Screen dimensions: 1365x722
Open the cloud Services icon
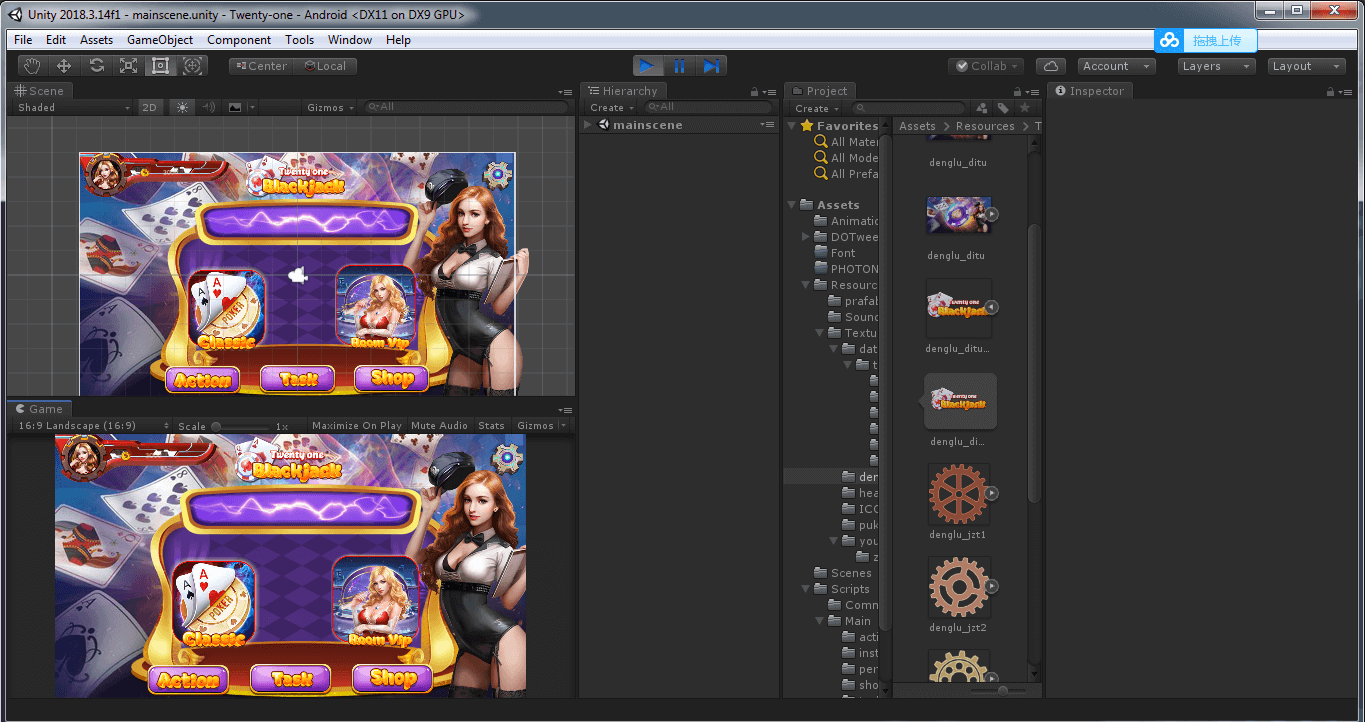pyautogui.click(x=1050, y=66)
